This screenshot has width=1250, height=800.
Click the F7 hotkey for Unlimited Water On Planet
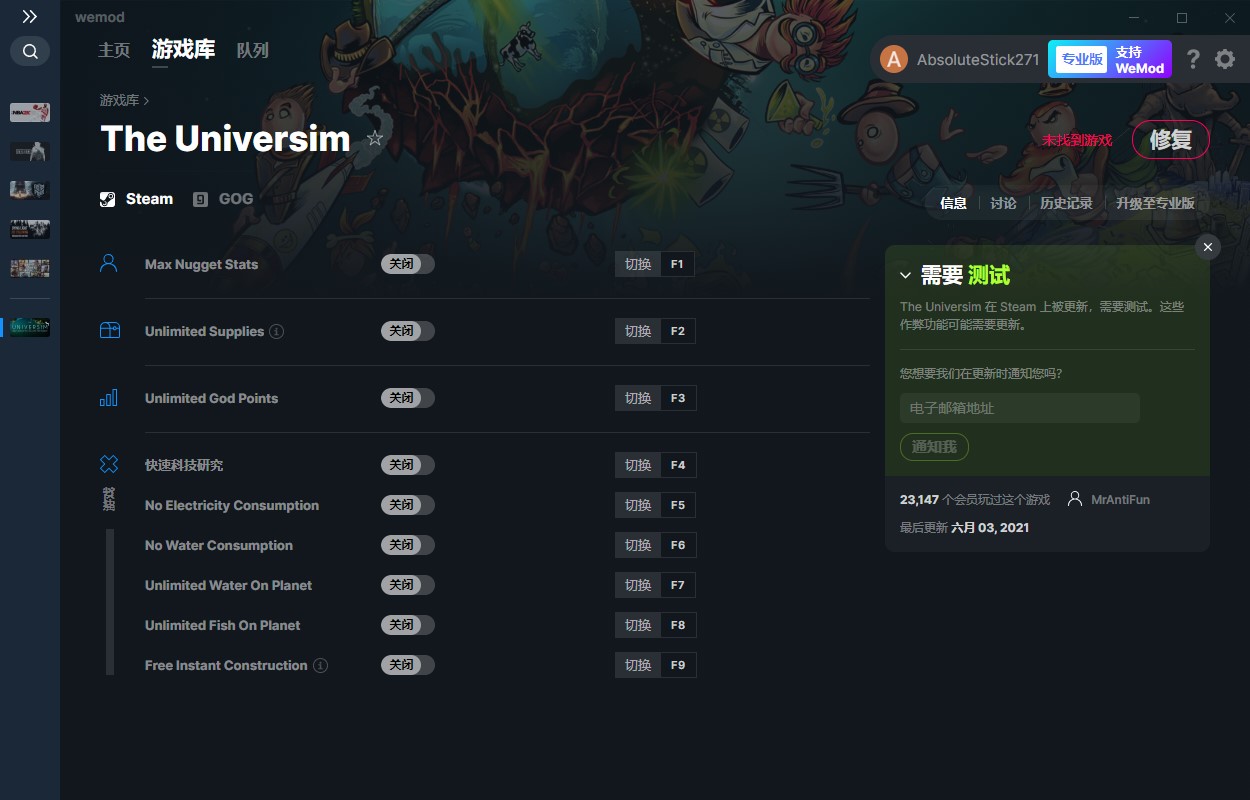coord(678,585)
